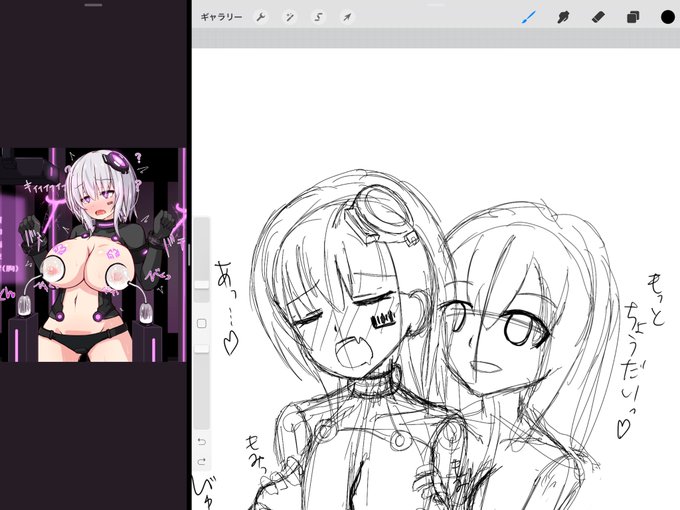Tap the square modify button in sidebar
Screen dimensions: 680x510
pos(202,324)
